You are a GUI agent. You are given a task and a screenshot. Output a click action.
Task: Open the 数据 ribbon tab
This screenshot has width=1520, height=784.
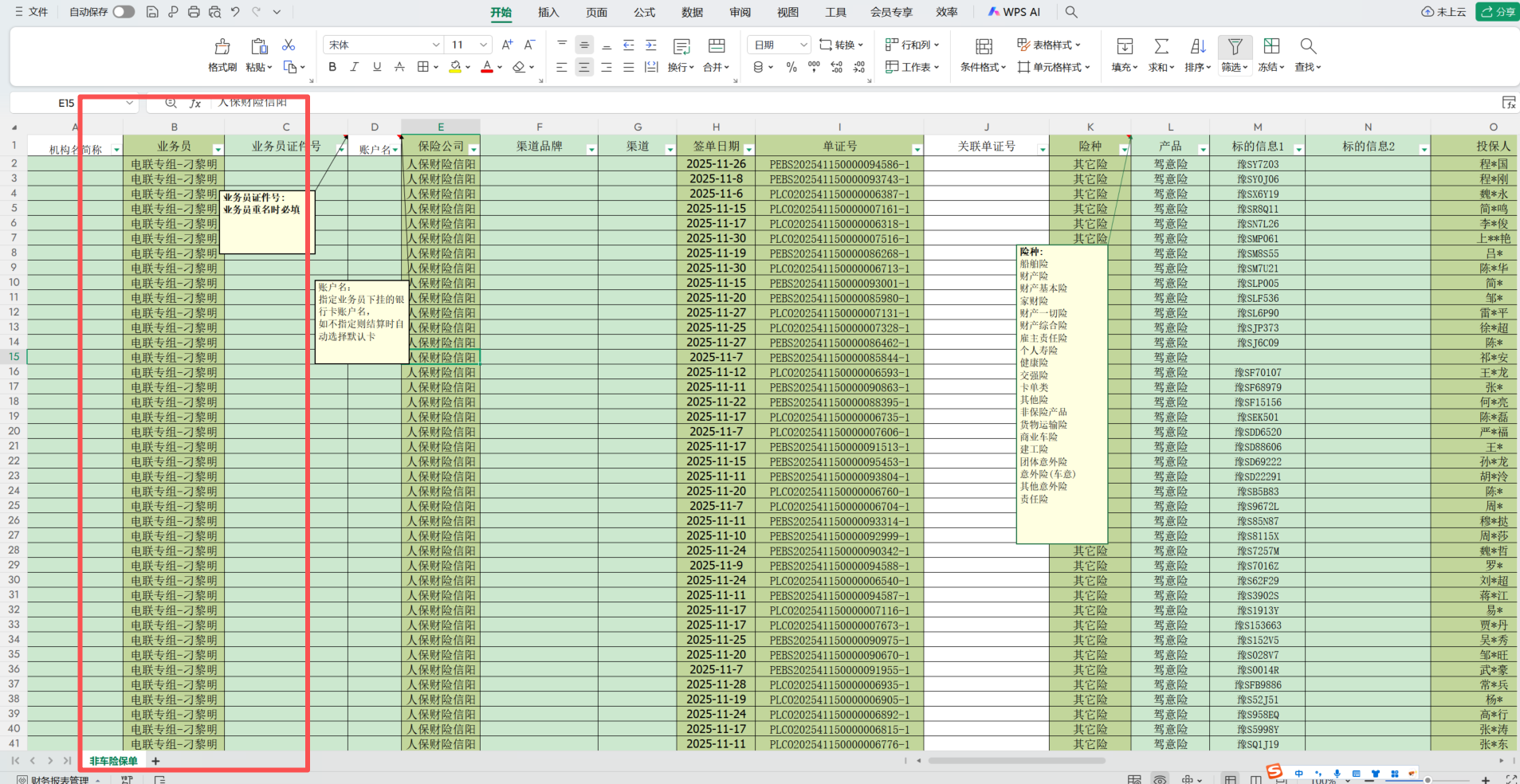(x=692, y=12)
